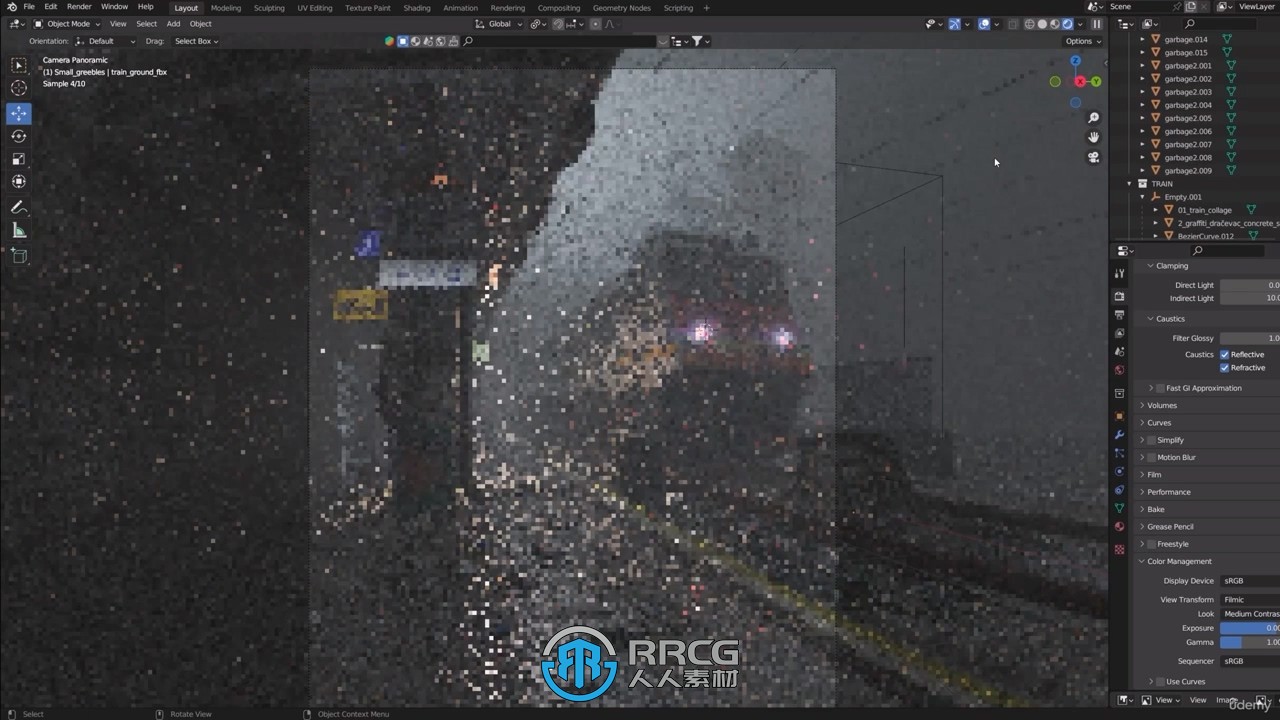Open the Render properties tab
This screenshot has height=720, width=1280.
tap(1119, 296)
